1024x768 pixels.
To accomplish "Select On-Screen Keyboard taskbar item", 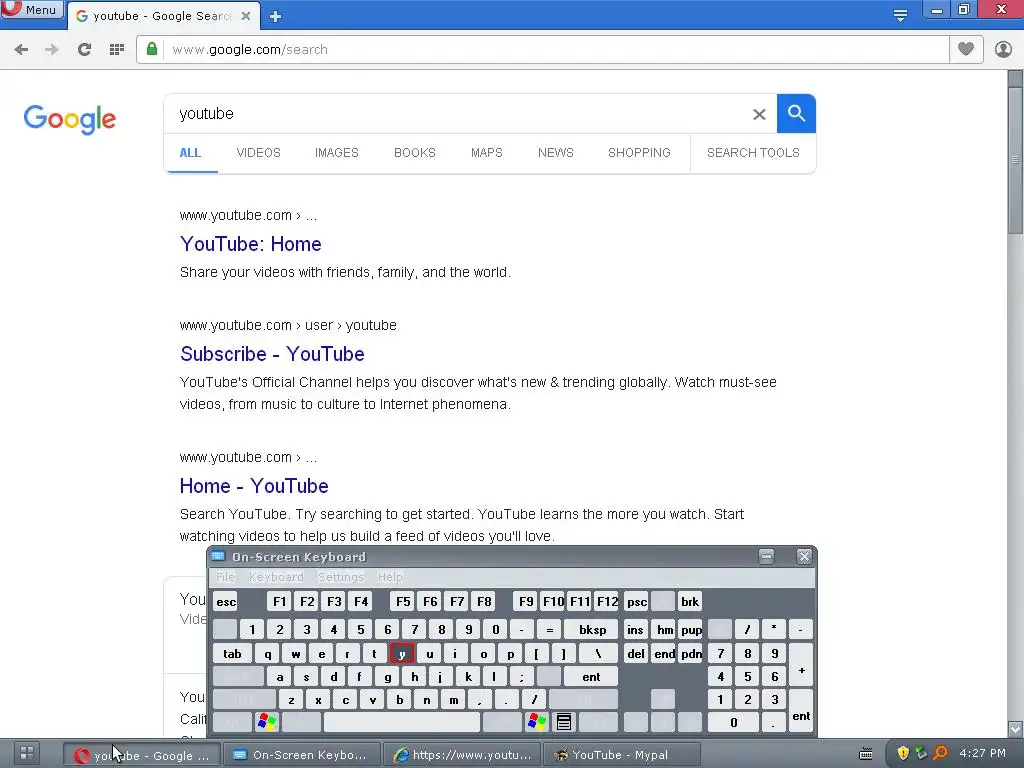I will [302, 755].
